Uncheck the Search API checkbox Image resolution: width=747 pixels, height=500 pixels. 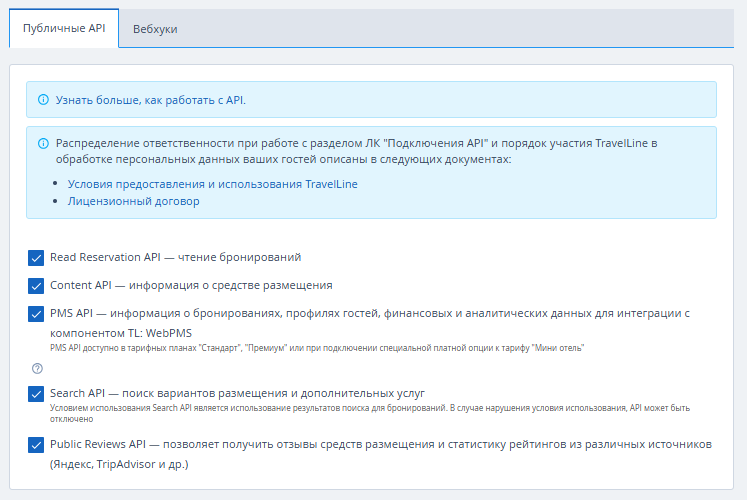pos(36,394)
